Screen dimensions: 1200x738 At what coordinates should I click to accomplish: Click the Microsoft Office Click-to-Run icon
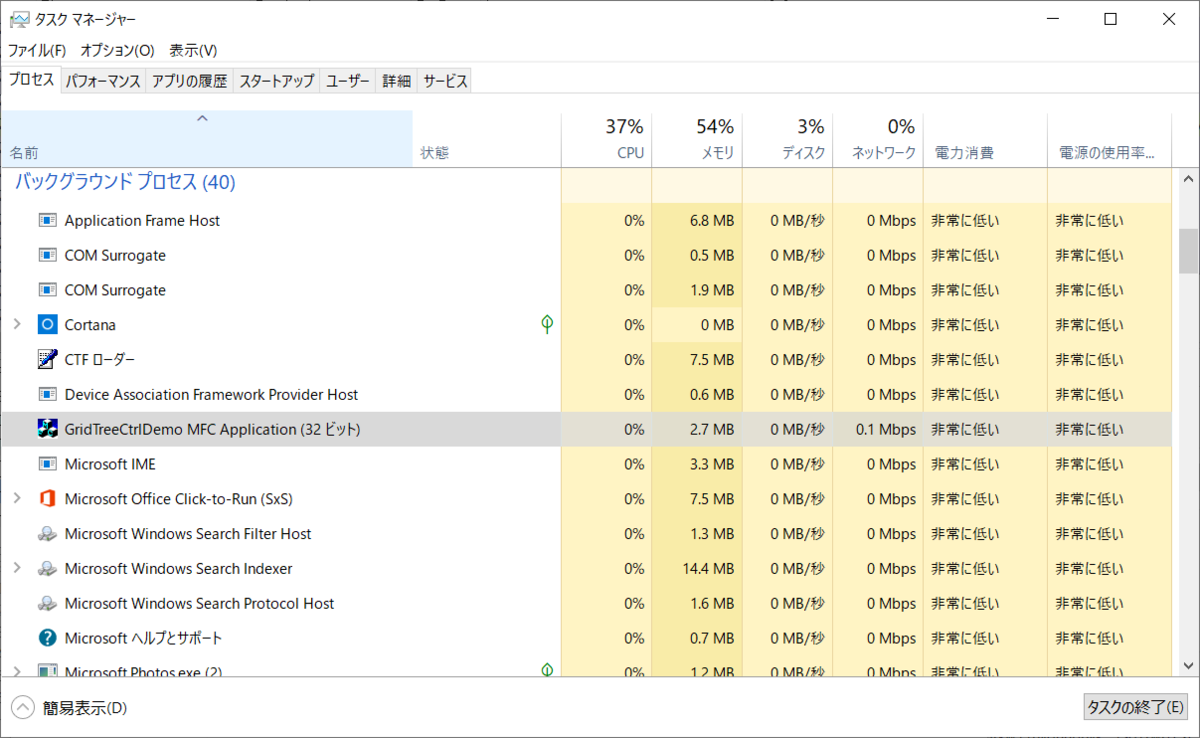coord(47,498)
